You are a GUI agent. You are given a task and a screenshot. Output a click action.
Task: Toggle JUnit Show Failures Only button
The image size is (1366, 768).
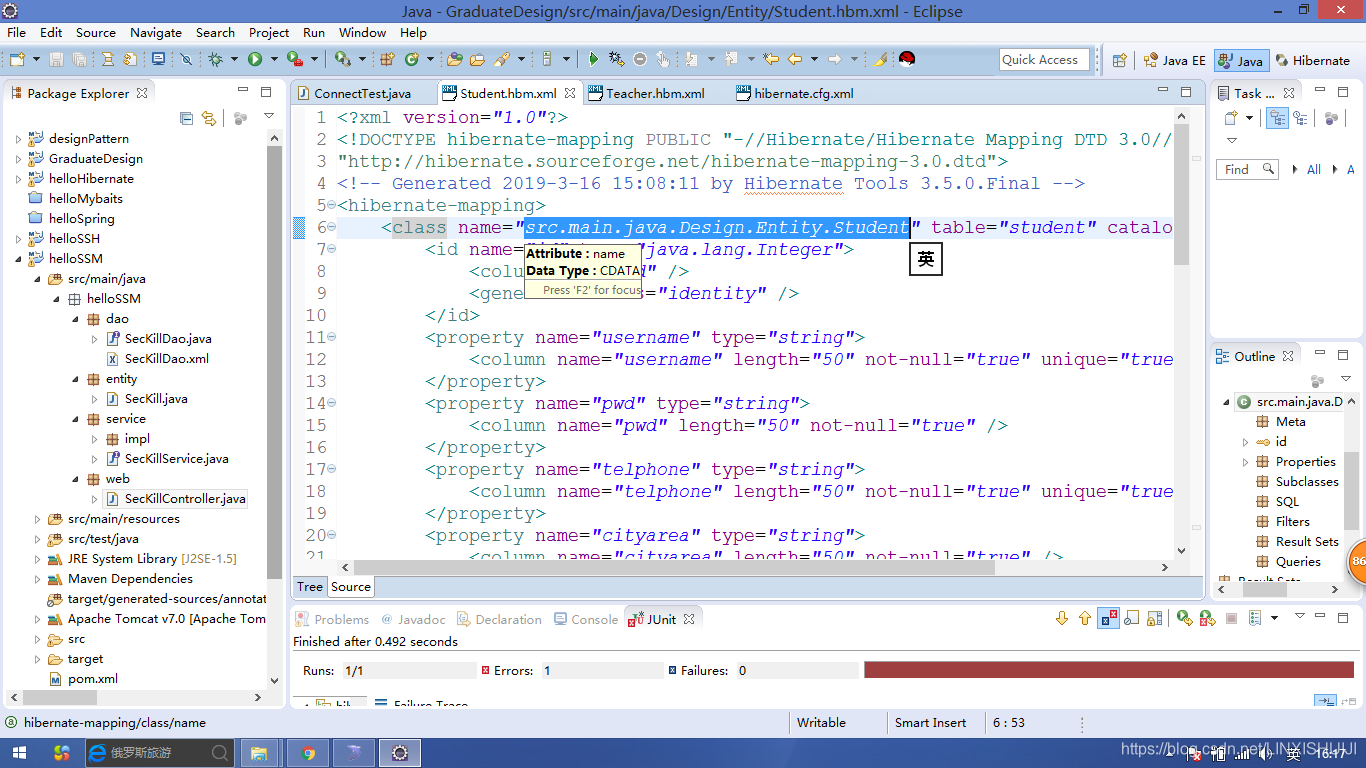[1108, 619]
